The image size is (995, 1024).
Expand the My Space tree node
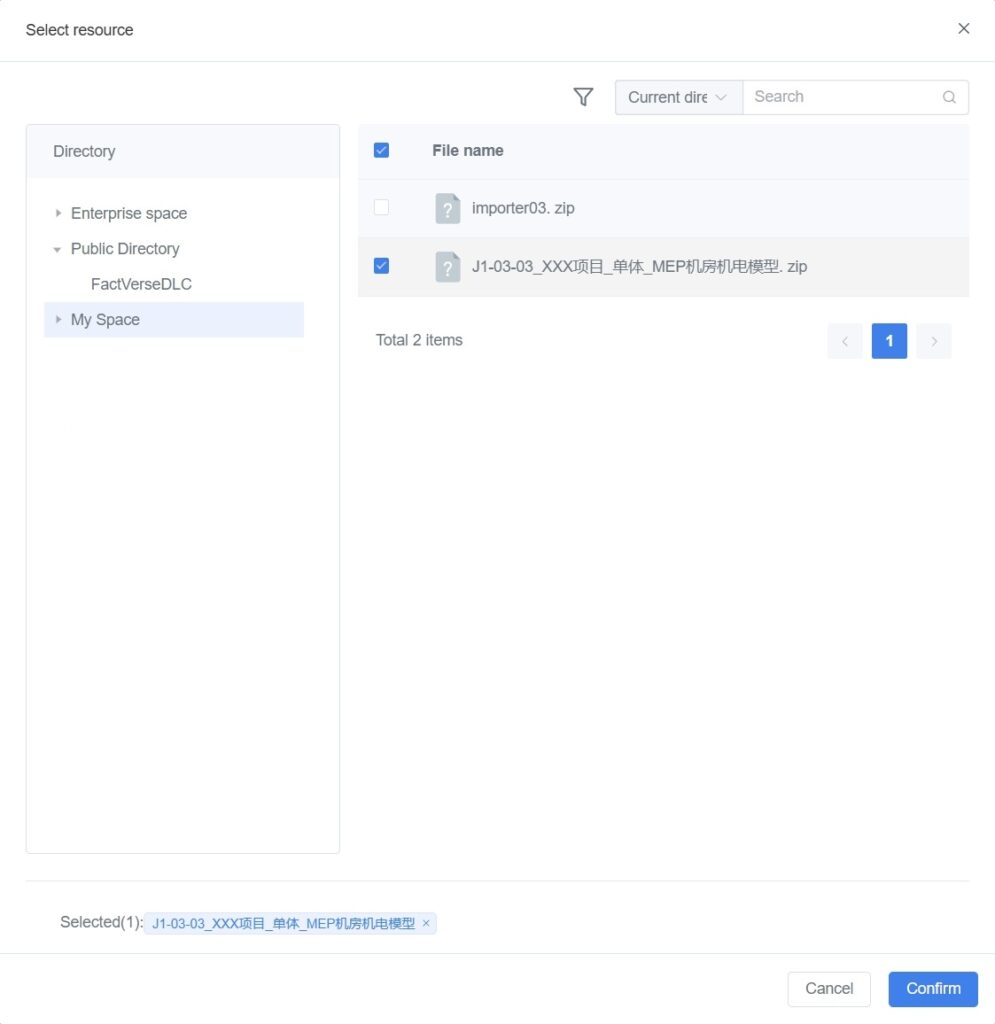59,319
